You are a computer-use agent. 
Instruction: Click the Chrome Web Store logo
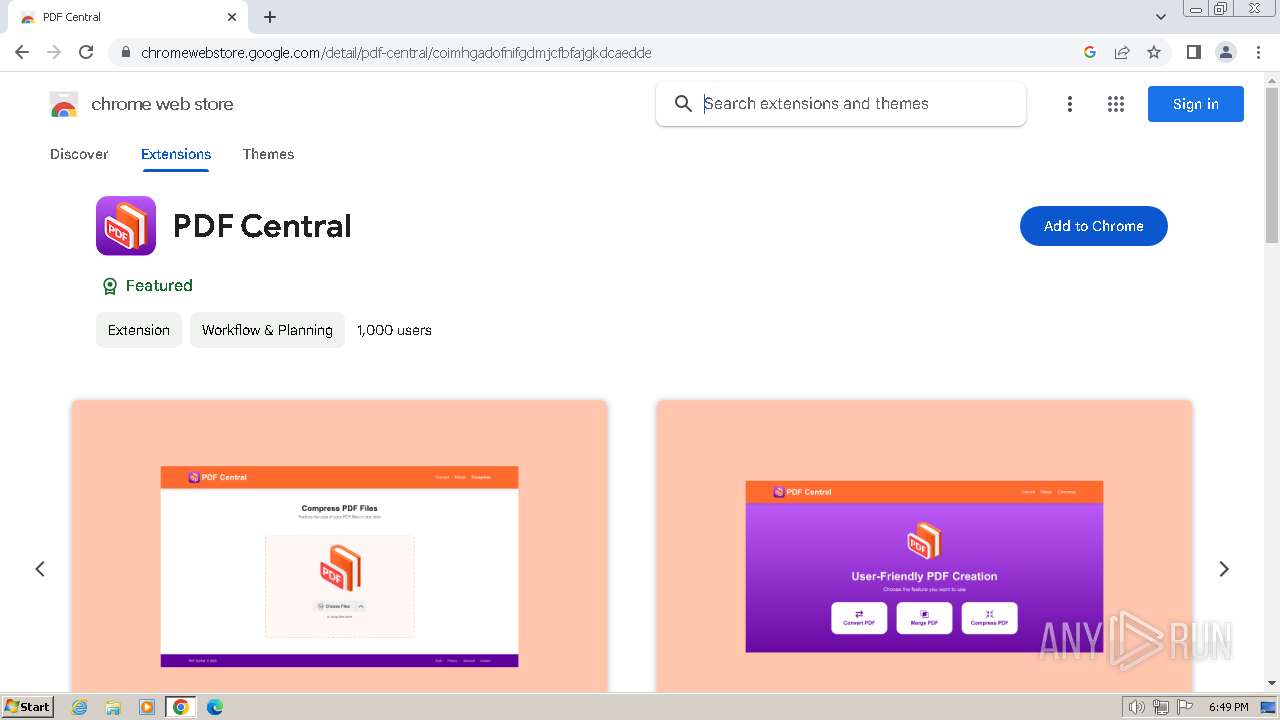pyautogui.click(x=64, y=104)
